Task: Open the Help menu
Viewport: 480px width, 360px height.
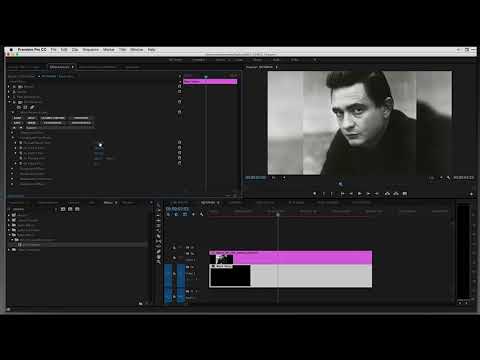Action: tap(151, 49)
